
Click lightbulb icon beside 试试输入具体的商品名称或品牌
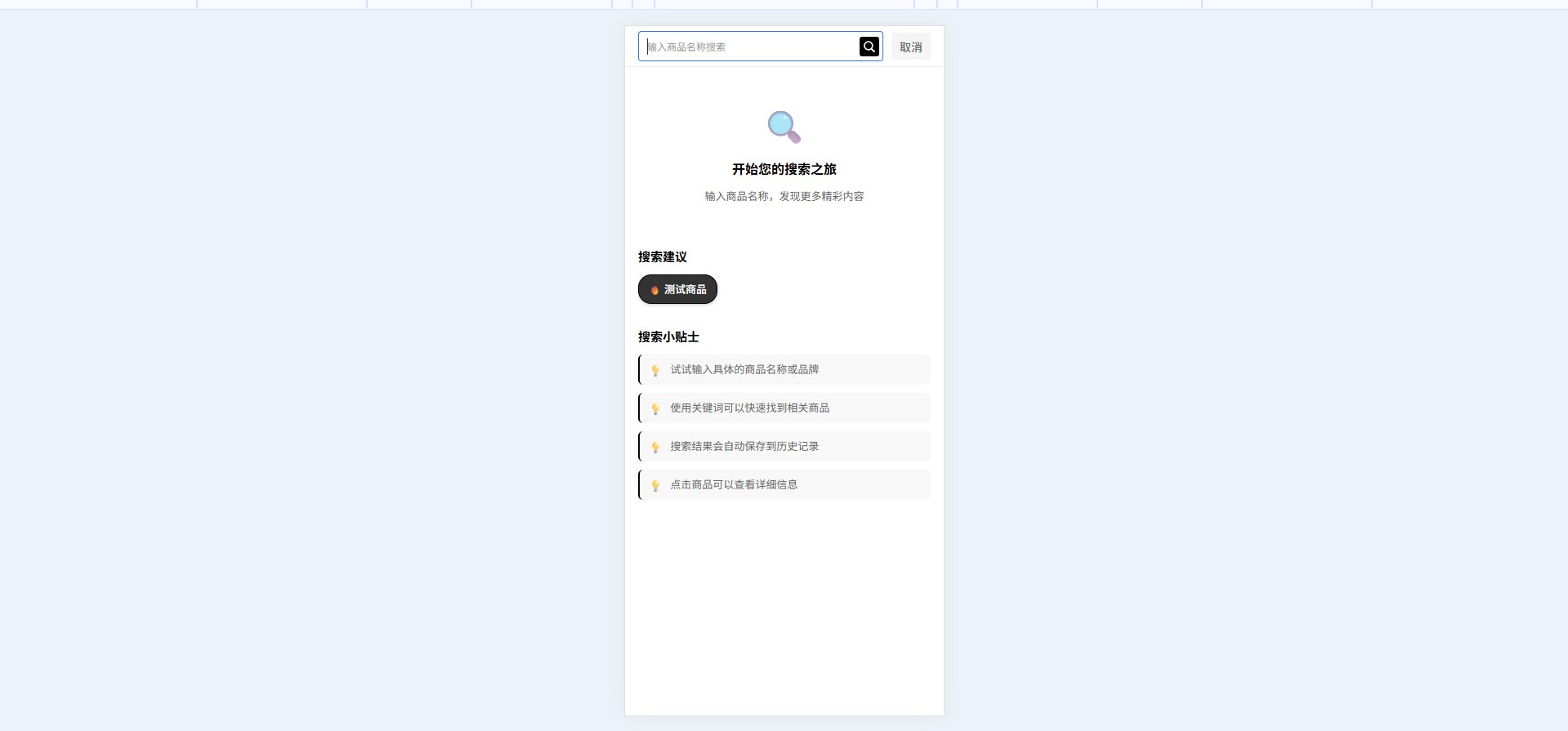655,370
